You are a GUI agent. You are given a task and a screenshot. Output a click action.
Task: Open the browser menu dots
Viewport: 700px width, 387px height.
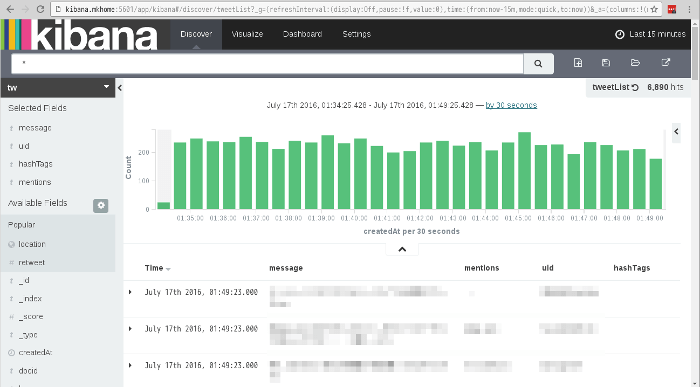pos(689,9)
